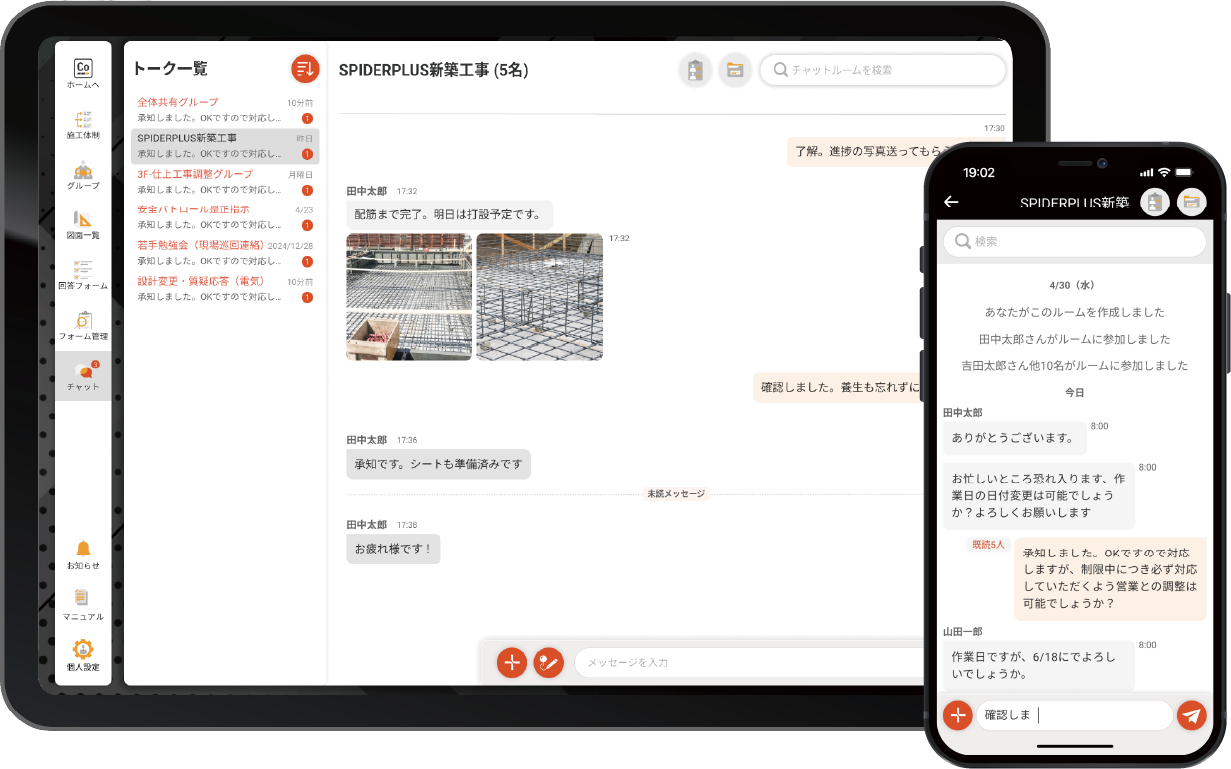Tap the album folder icon in phone header
The height and width of the screenshot is (769, 1231).
(1191, 202)
